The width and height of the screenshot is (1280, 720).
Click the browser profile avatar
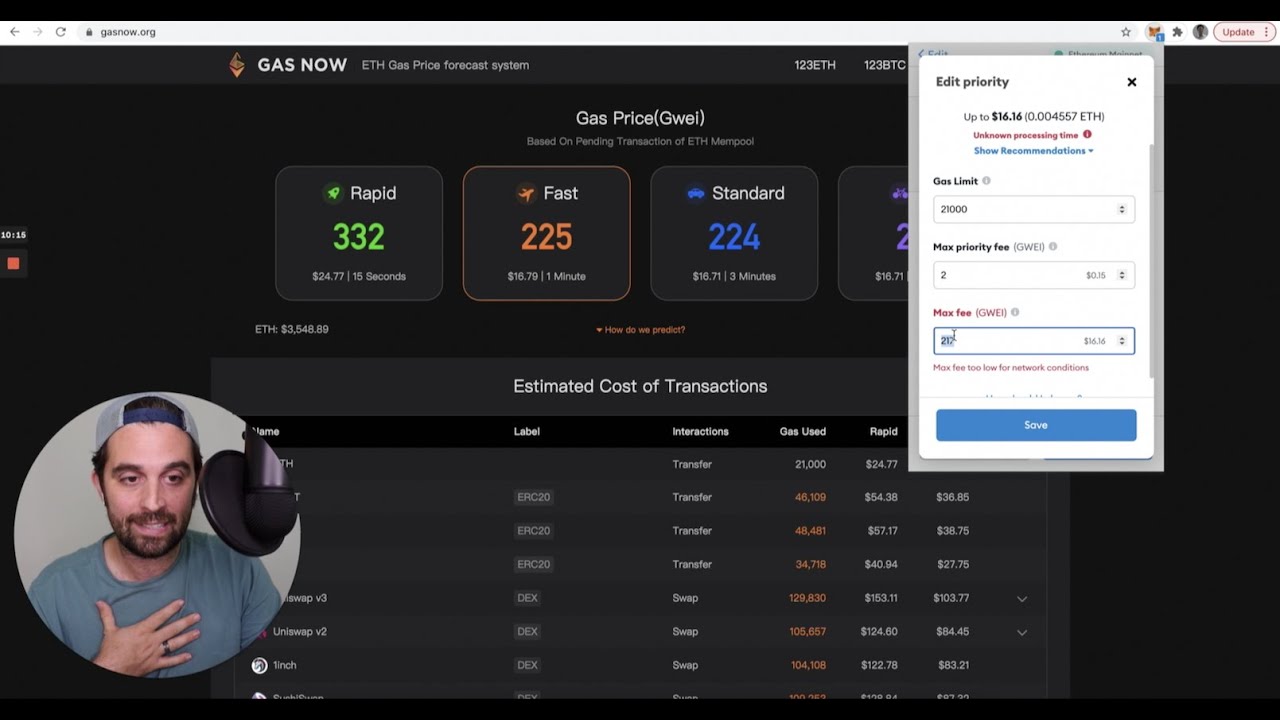click(x=1199, y=31)
